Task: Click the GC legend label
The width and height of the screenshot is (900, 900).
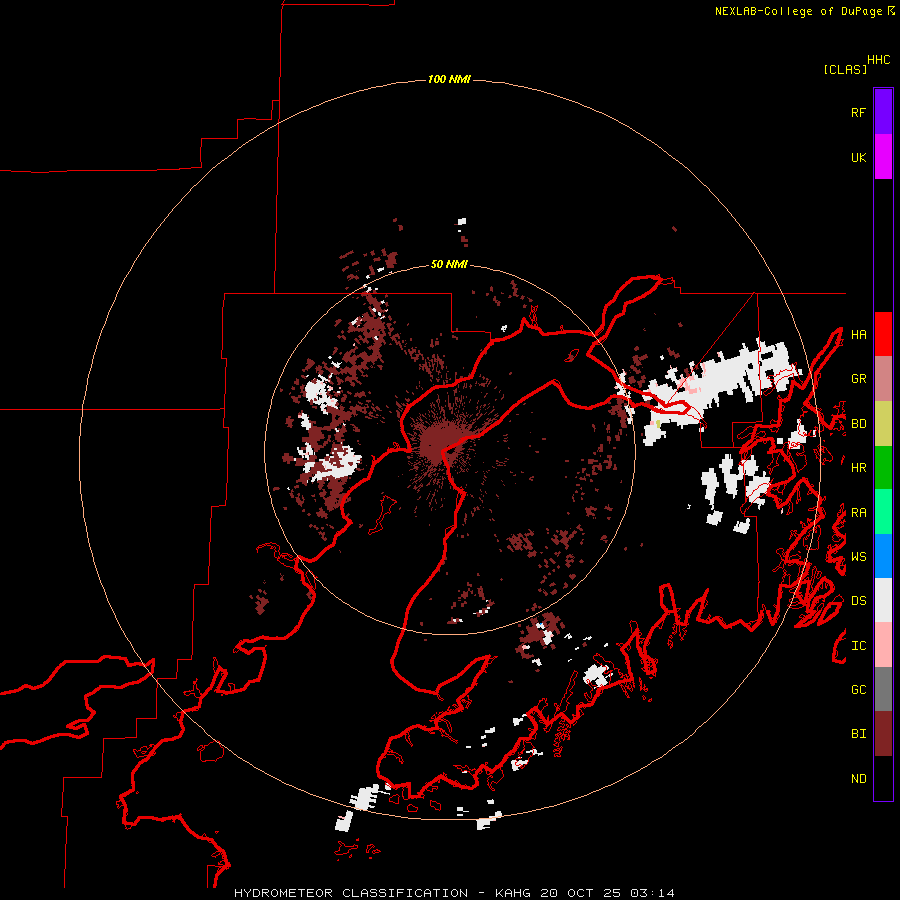Action: [x=858, y=689]
